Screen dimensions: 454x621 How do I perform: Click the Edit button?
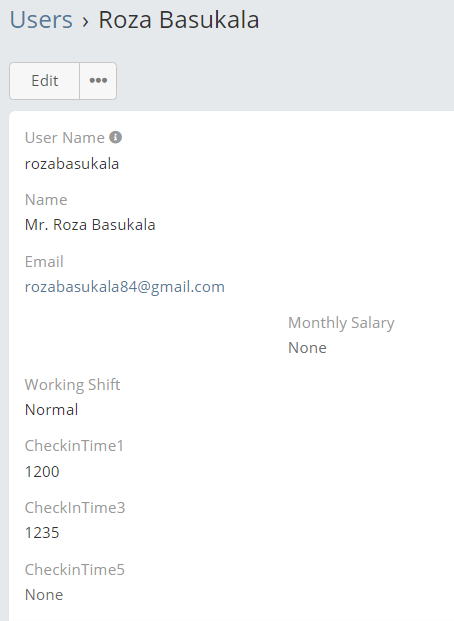click(44, 81)
